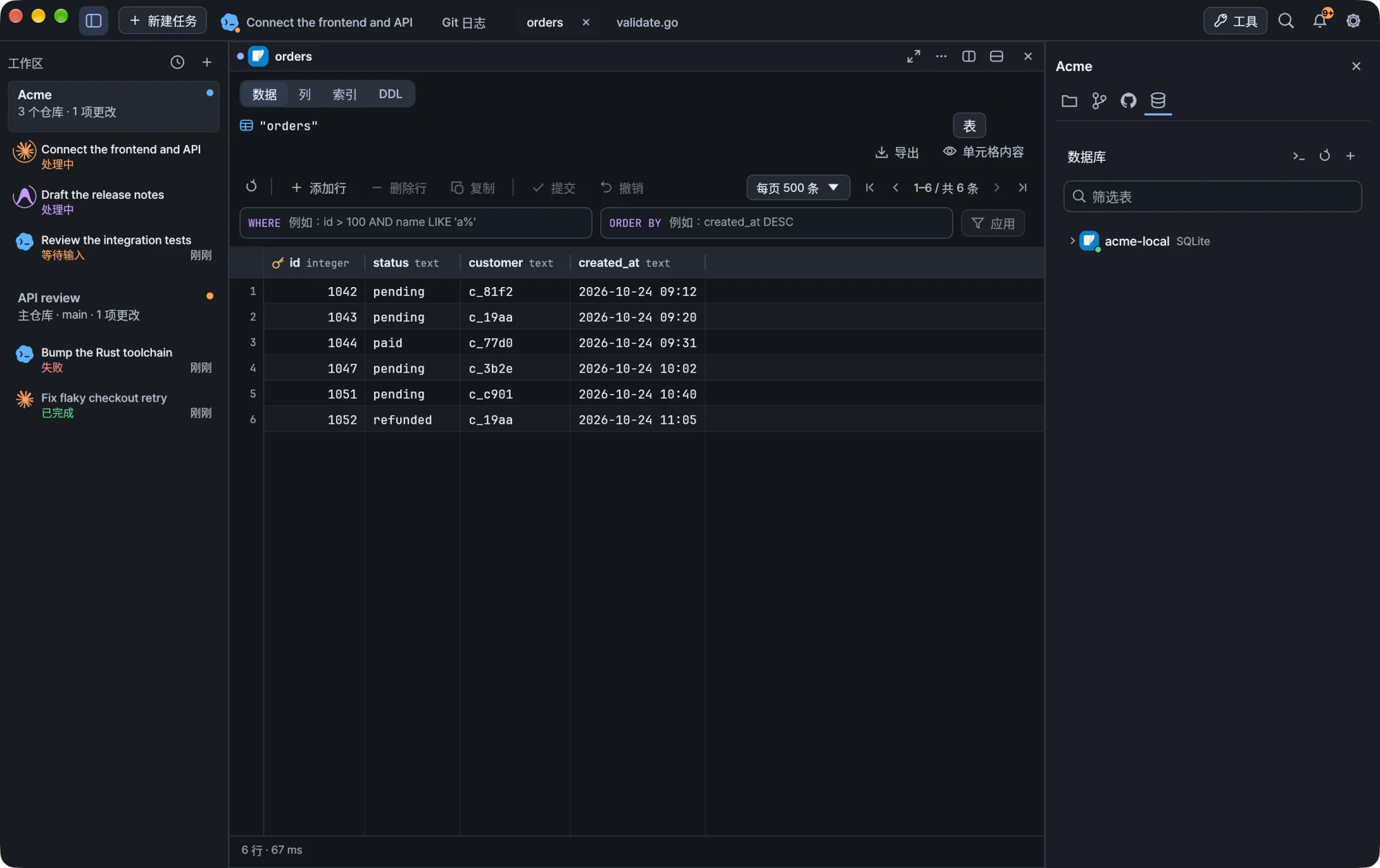The width and height of the screenshot is (1380, 868).
Task: Toggle the left sidebar panel
Action: [94, 21]
